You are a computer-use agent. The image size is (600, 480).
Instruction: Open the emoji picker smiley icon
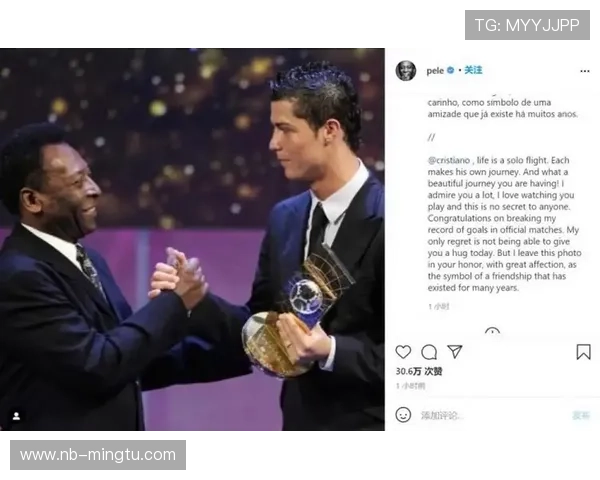click(x=403, y=415)
